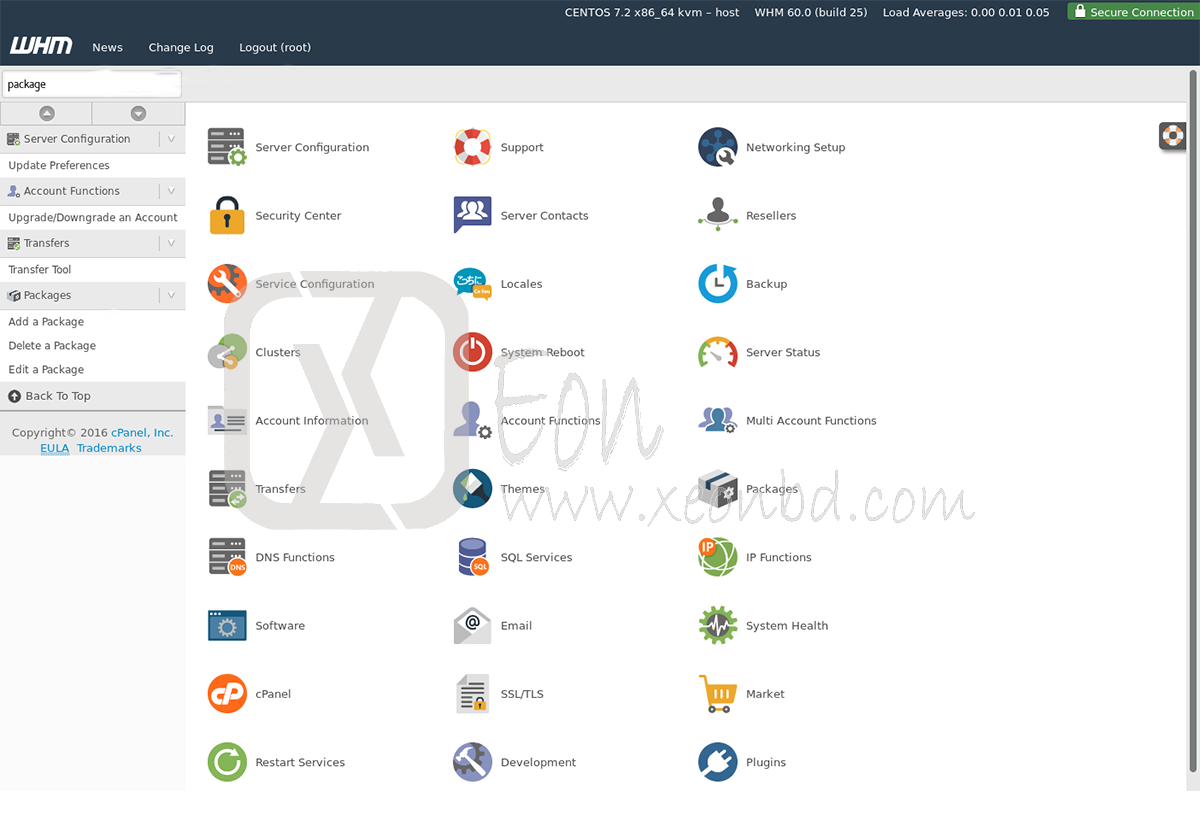Click the Change Log menu item

click(180, 47)
